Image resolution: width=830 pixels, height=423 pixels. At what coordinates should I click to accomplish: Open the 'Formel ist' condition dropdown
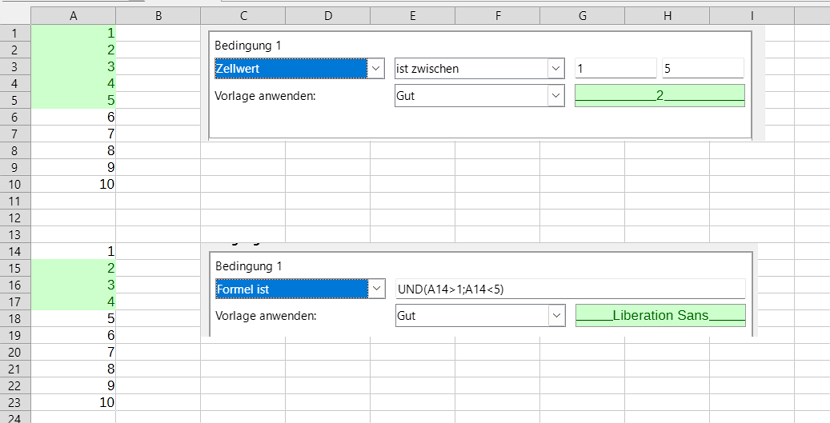376,289
